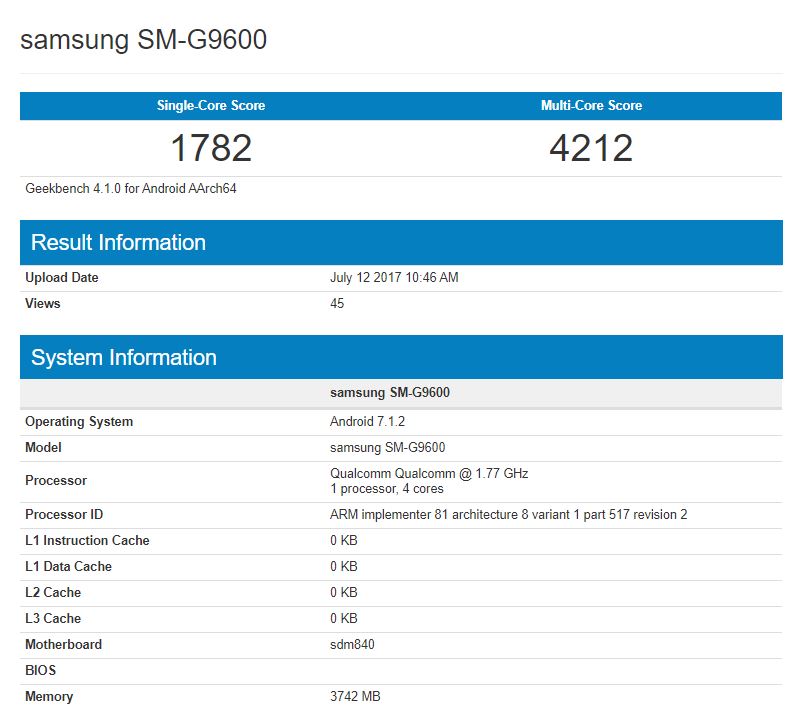Click the multi-core score value 4212
The width and height of the screenshot is (794, 719).
coord(591,148)
